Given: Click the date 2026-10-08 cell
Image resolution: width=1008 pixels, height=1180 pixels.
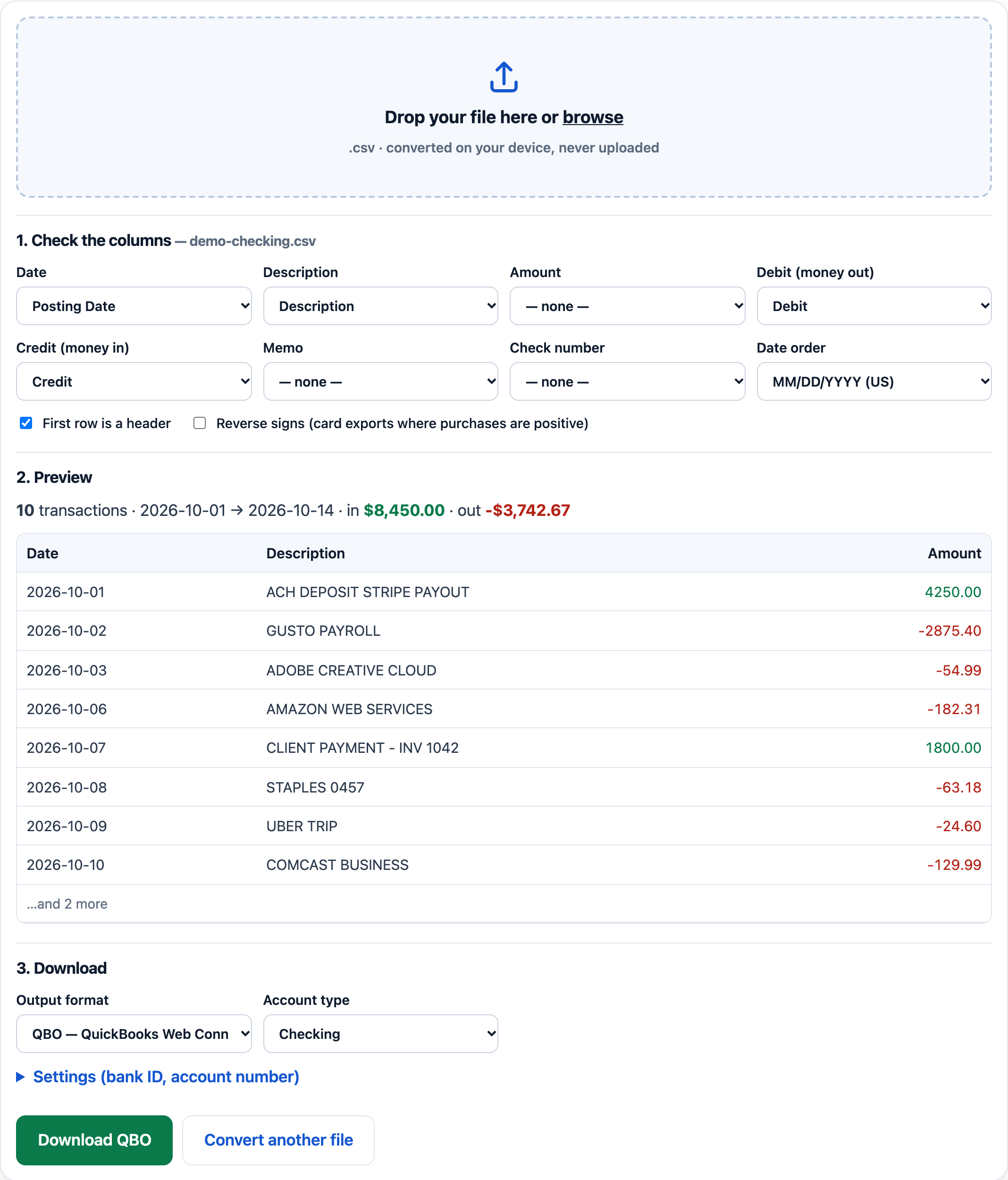Looking at the screenshot, I should tap(67, 788).
